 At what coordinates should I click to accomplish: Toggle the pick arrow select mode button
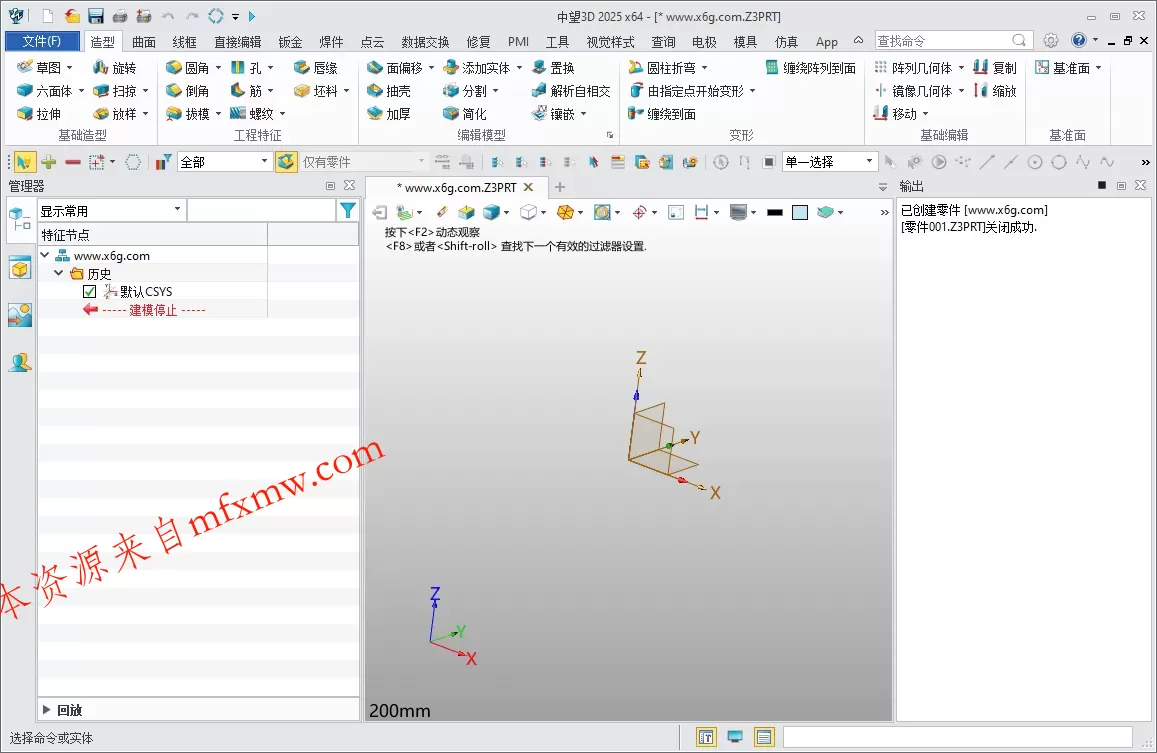coord(24,162)
